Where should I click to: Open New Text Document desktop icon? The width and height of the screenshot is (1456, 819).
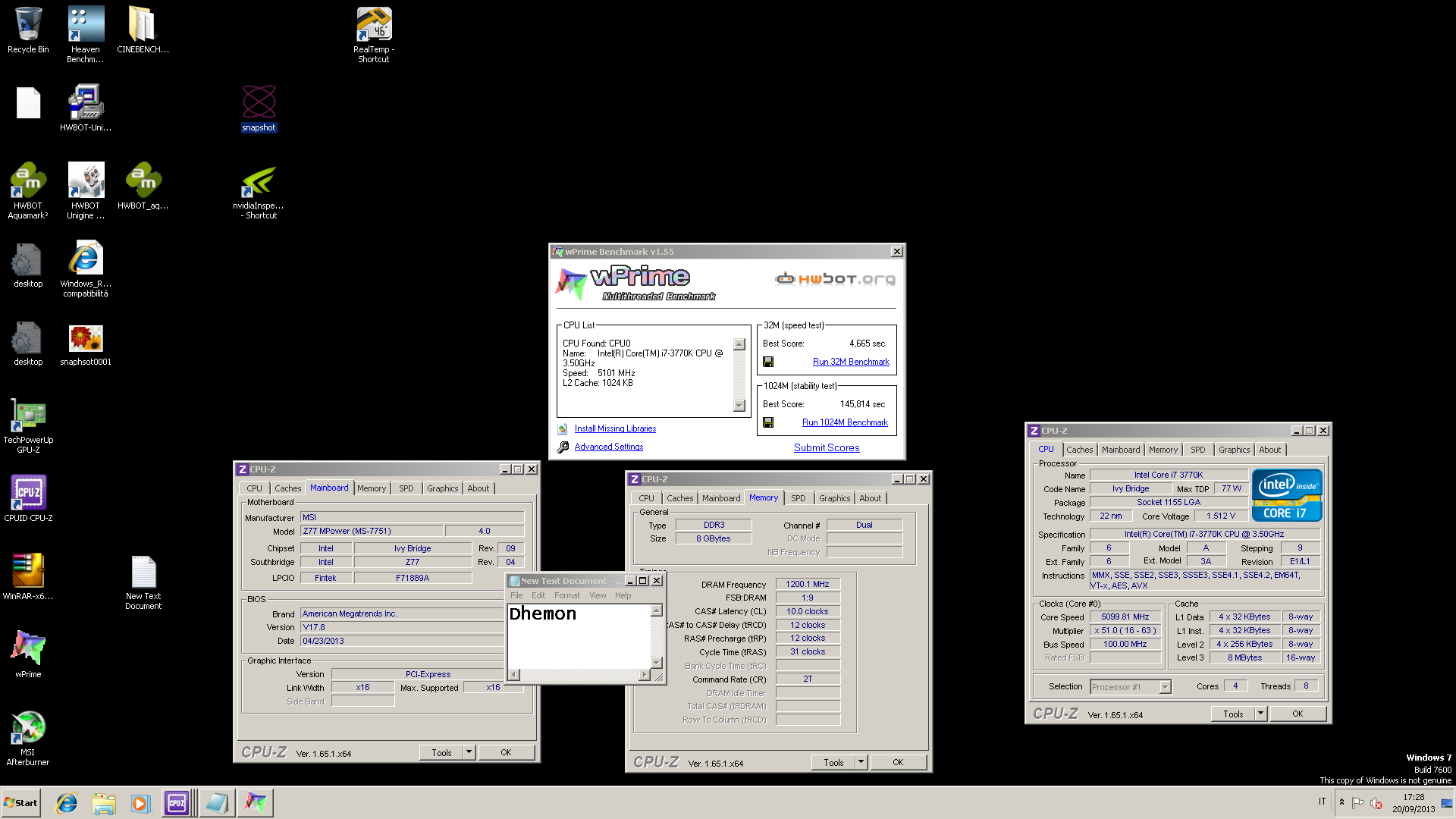pos(143,582)
